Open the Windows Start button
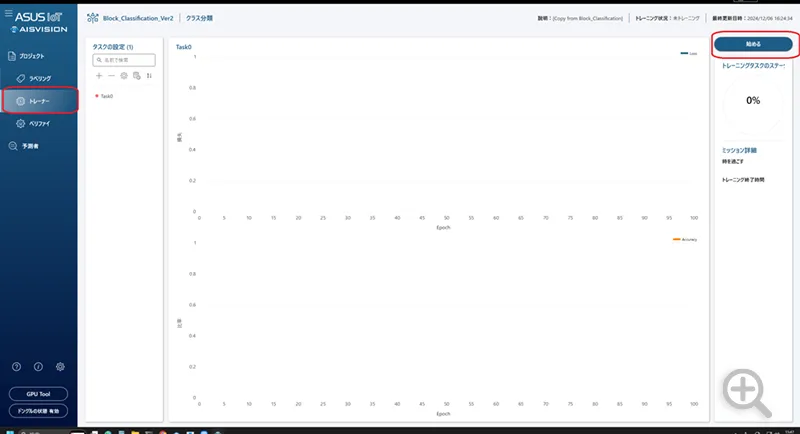800x434 pixels. (x=9, y=432)
